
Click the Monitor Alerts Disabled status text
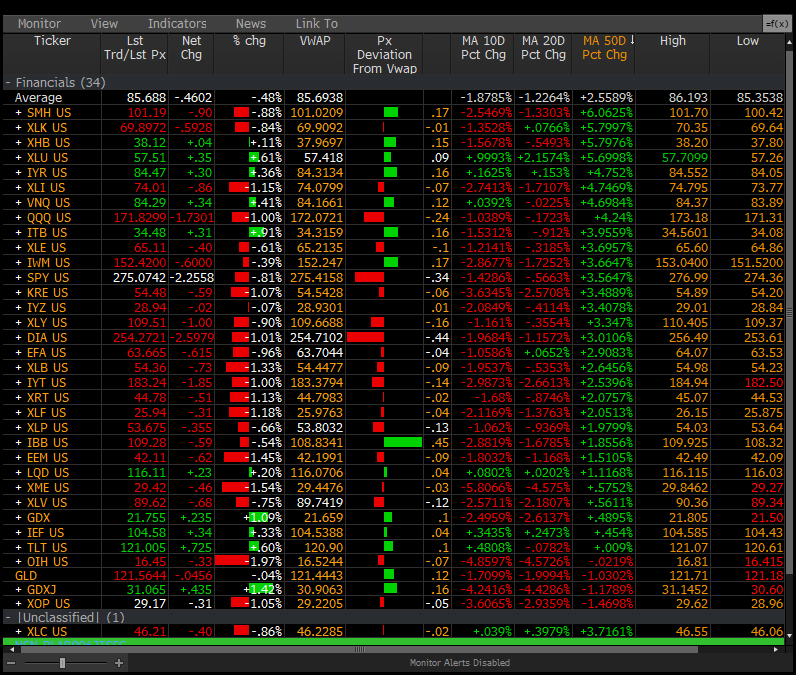(x=459, y=663)
